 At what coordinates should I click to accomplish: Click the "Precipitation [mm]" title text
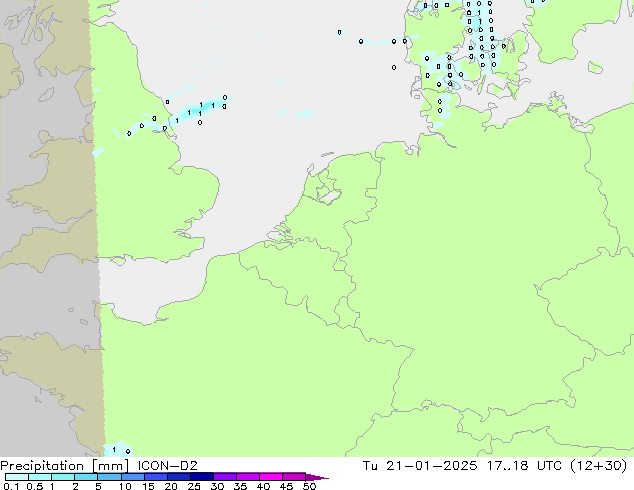pyautogui.click(x=65, y=466)
